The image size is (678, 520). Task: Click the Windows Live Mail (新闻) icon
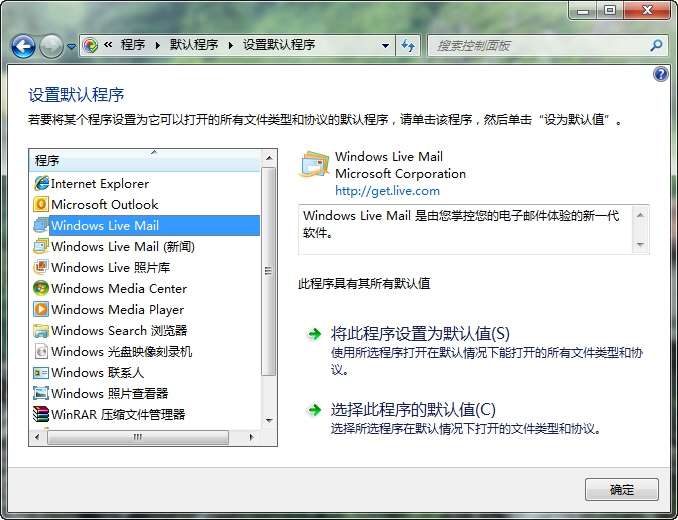pyautogui.click(x=41, y=246)
